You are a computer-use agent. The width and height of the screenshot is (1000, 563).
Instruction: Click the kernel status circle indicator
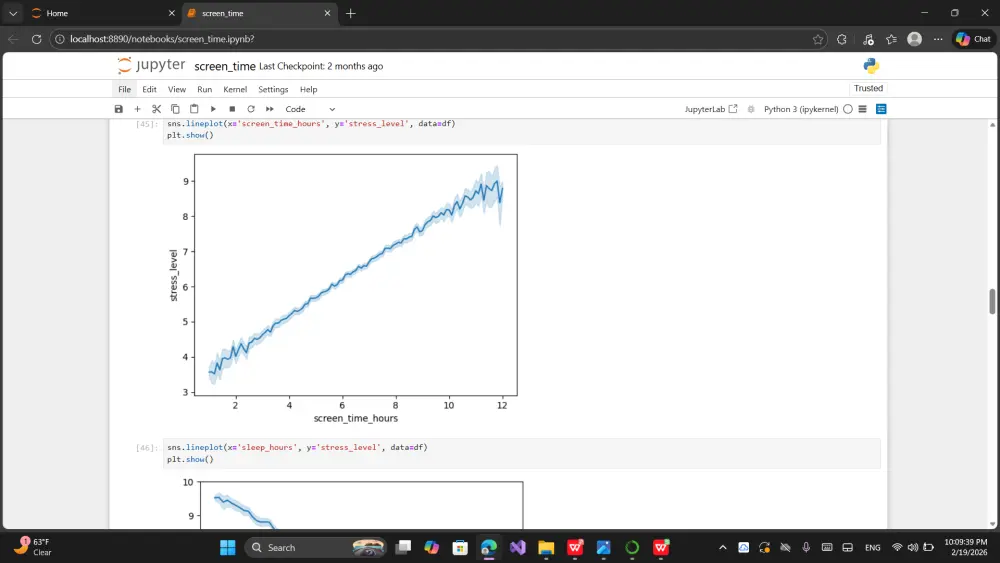pos(848,109)
